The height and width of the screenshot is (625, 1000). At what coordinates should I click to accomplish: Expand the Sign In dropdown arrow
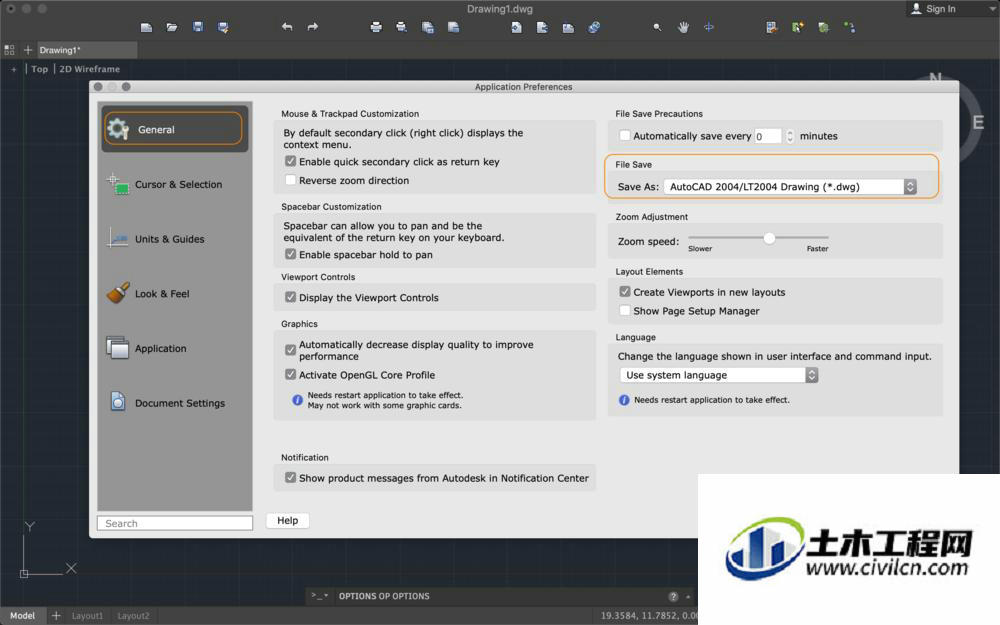point(994,8)
